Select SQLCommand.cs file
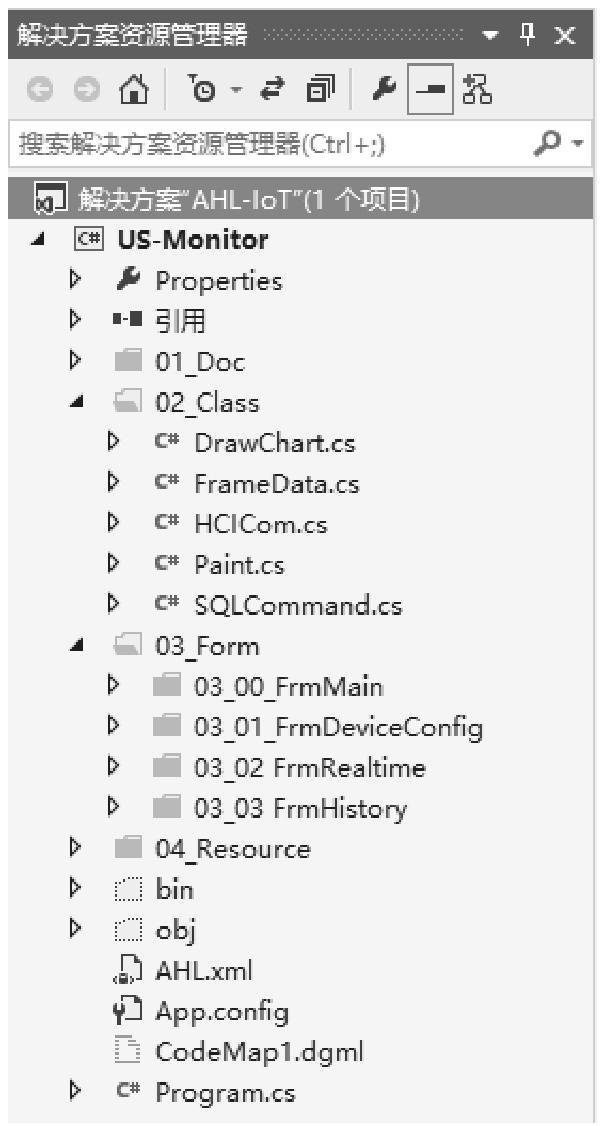 pos(297,605)
